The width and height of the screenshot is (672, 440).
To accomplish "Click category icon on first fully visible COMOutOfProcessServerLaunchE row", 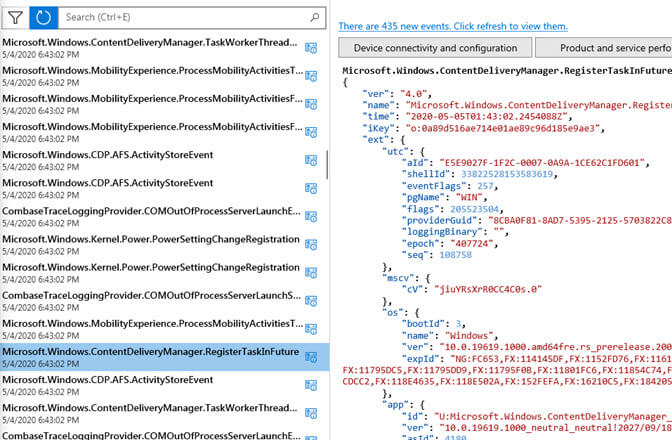I will (x=311, y=217).
